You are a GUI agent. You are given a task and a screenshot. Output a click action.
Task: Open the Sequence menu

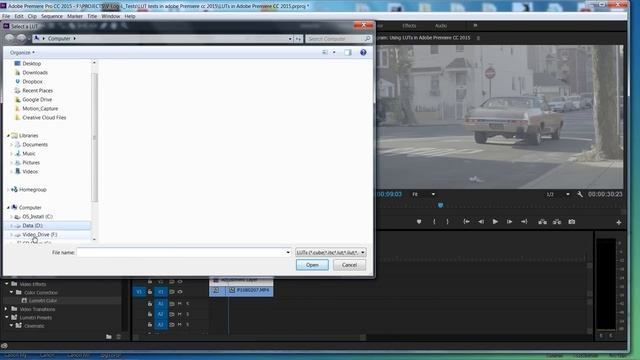[x=52, y=16]
